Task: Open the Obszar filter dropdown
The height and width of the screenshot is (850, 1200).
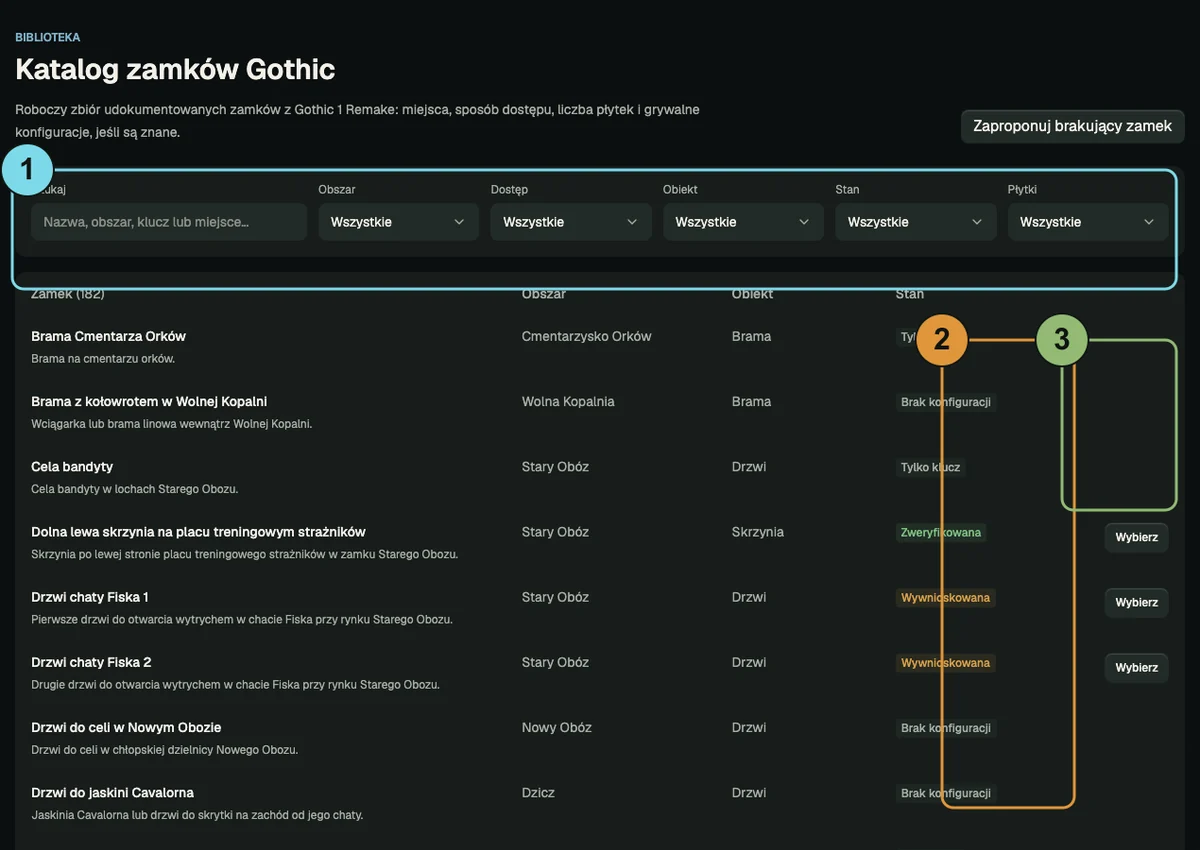Action: click(x=399, y=222)
